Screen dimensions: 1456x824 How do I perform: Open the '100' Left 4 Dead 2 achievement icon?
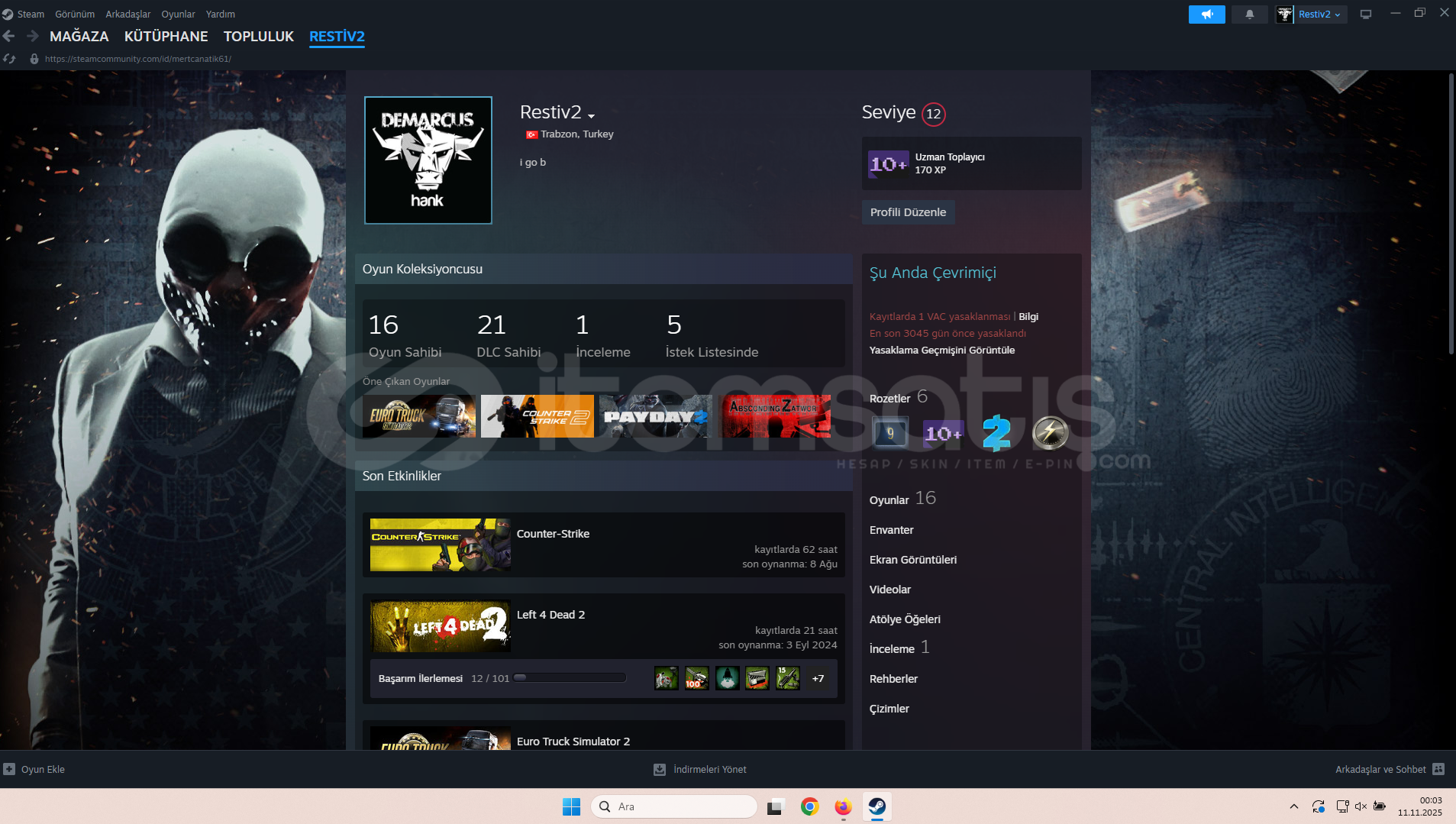pos(697,678)
